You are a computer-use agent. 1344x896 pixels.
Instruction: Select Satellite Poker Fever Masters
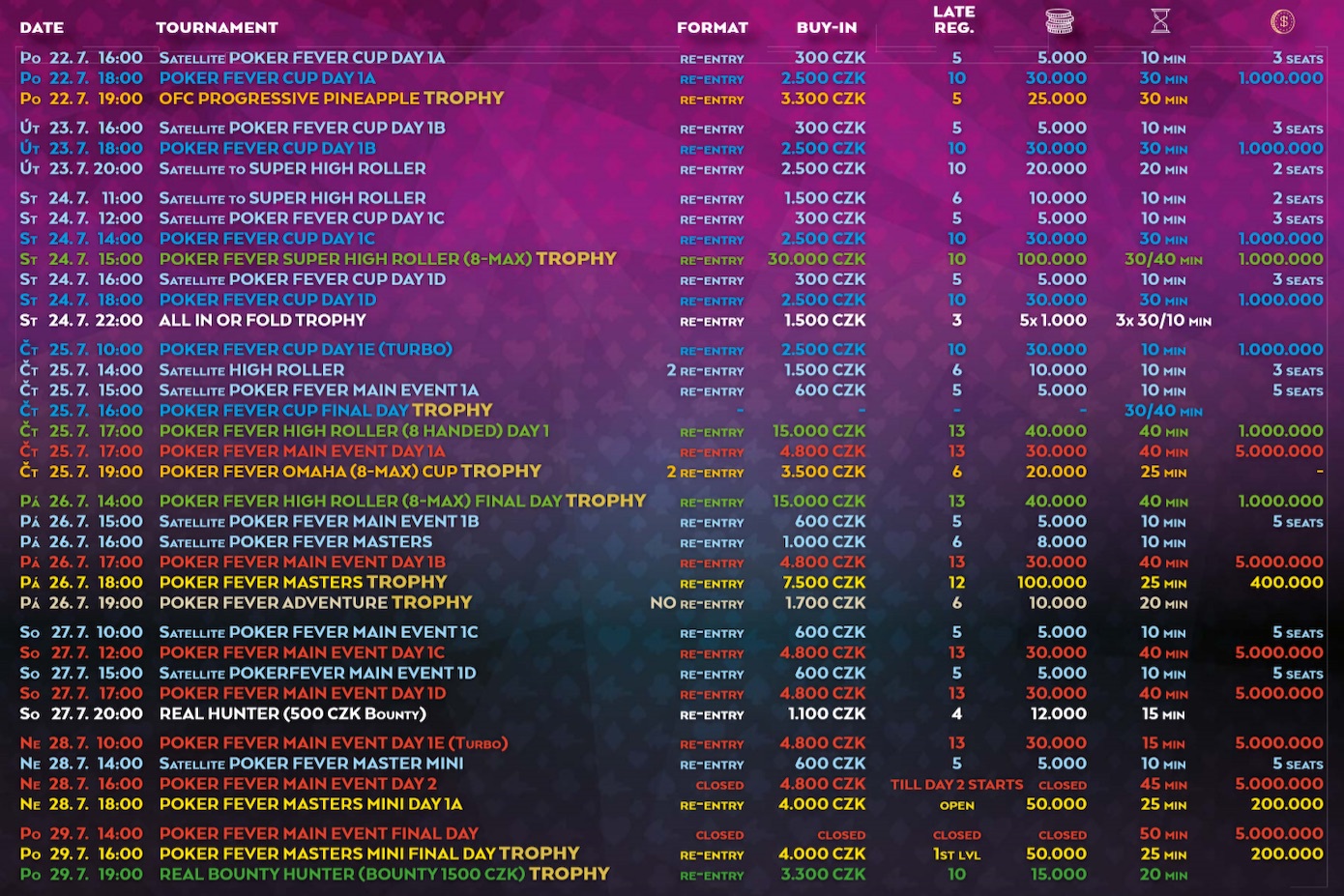point(295,542)
